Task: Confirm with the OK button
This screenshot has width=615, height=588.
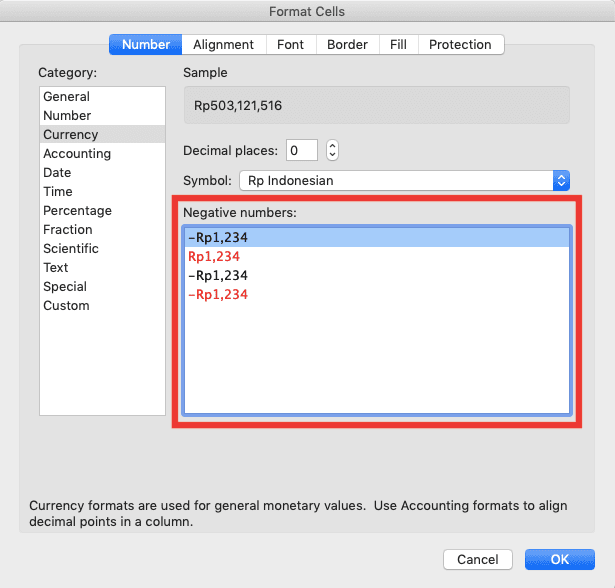Action: click(x=560, y=559)
